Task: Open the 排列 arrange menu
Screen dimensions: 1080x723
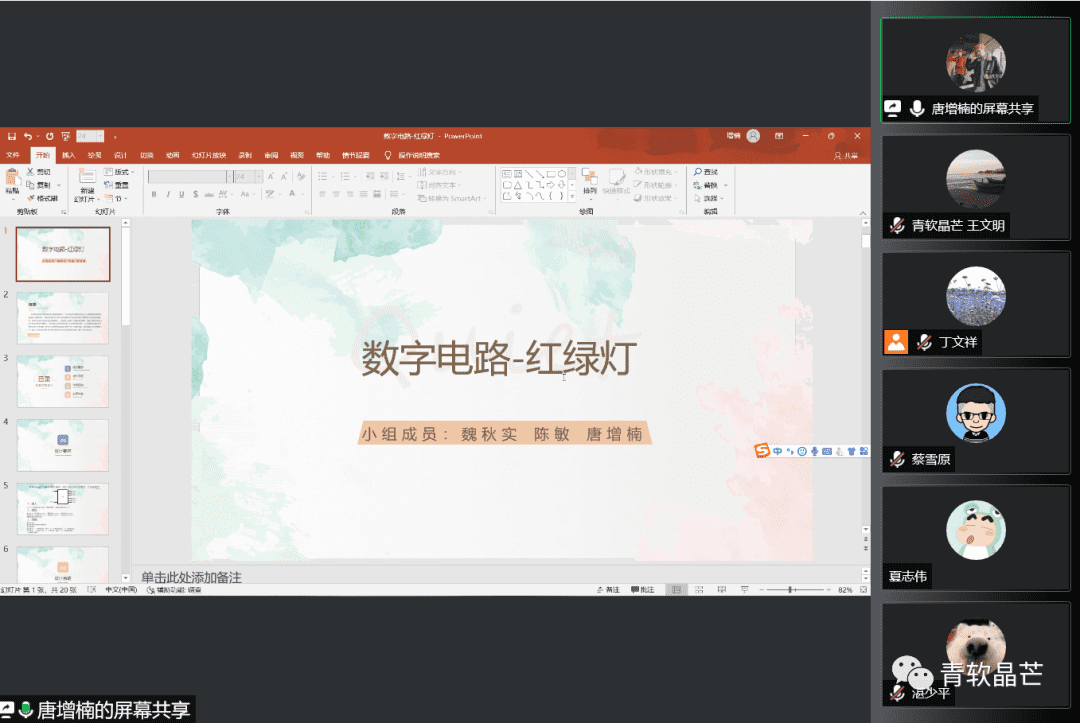Action: coord(590,183)
